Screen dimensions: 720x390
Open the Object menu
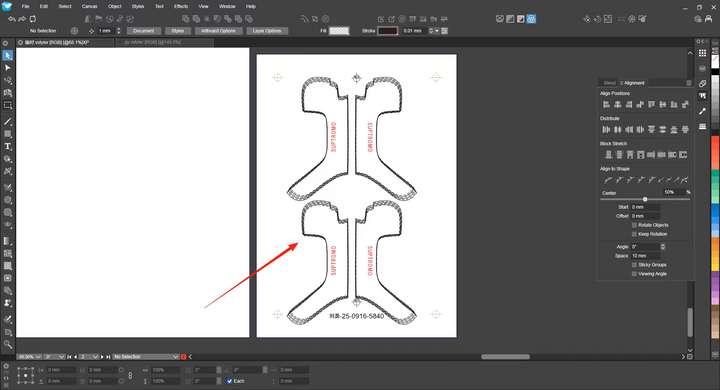coord(114,6)
